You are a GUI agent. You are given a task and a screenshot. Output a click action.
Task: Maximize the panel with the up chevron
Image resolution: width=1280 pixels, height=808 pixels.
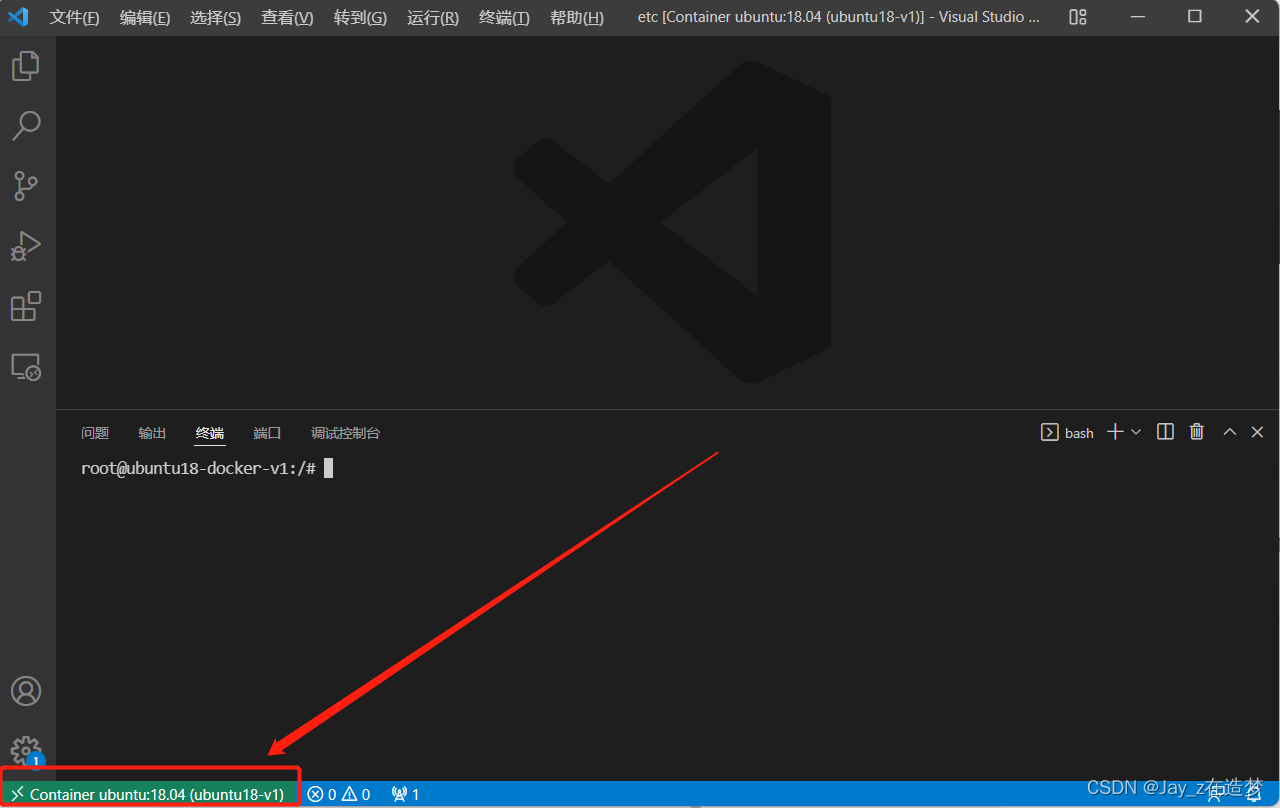click(1230, 432)
